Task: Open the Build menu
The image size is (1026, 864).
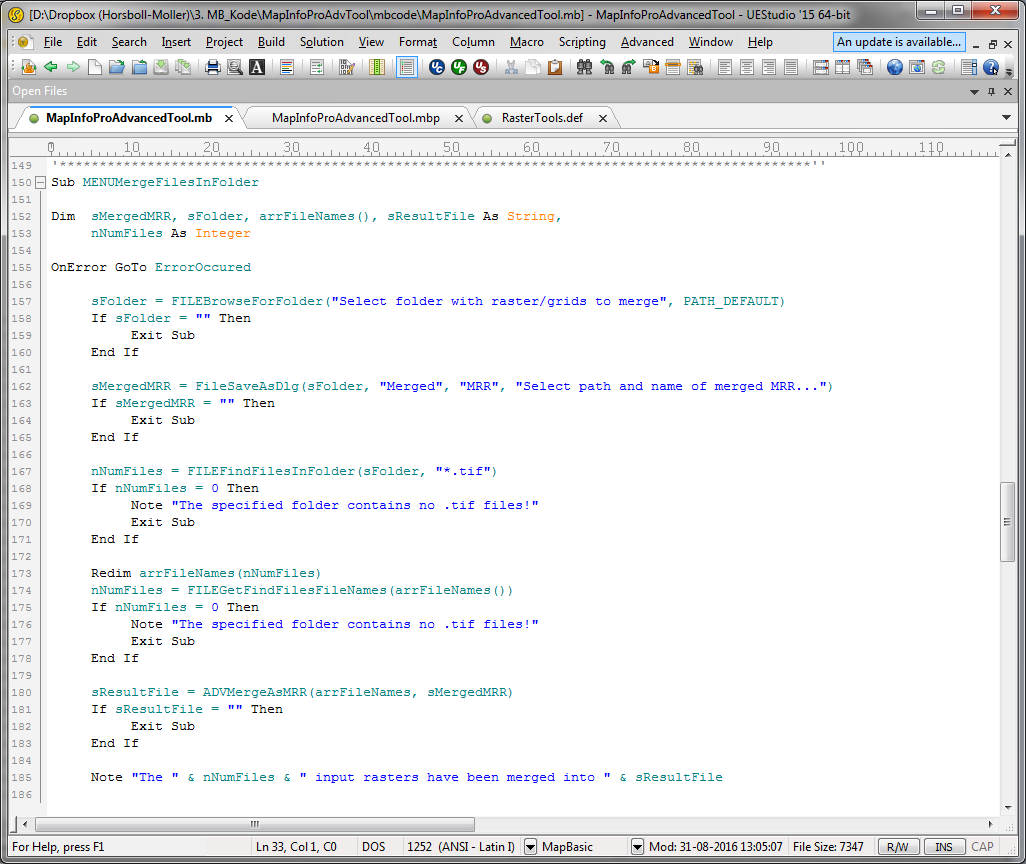Action: coord(271,42)
